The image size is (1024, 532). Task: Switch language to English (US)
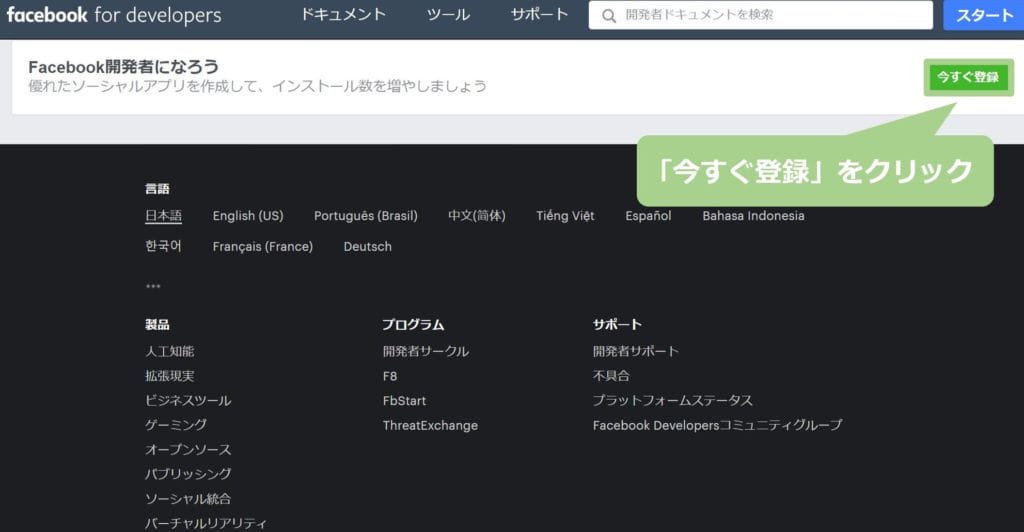coord(248,215)
